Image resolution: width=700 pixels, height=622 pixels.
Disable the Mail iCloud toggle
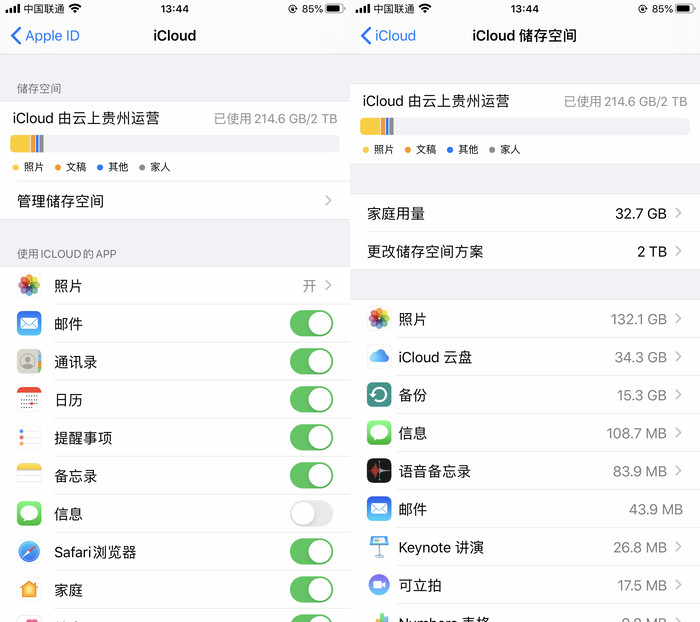(311, 323)
